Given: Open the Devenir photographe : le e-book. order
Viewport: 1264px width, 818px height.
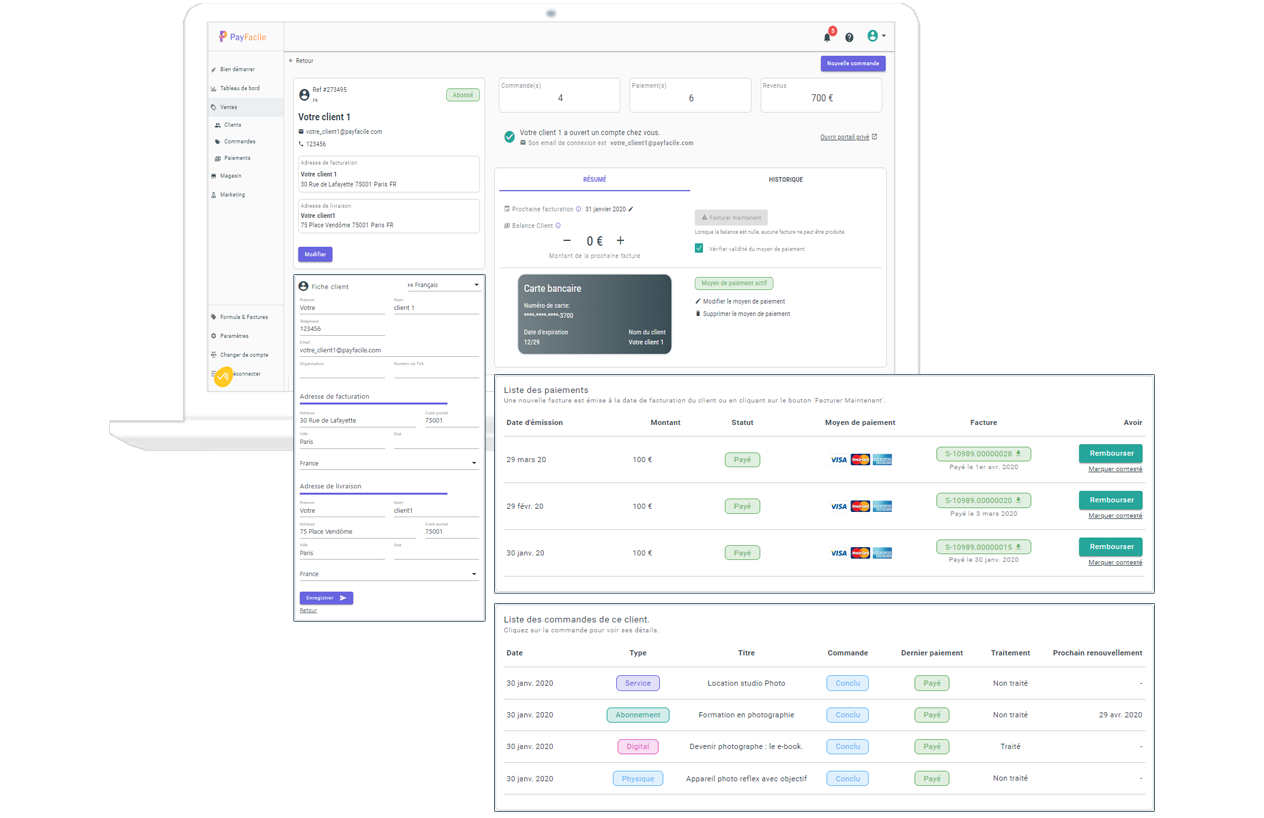Looking at the screenshot, I should 824,746.
